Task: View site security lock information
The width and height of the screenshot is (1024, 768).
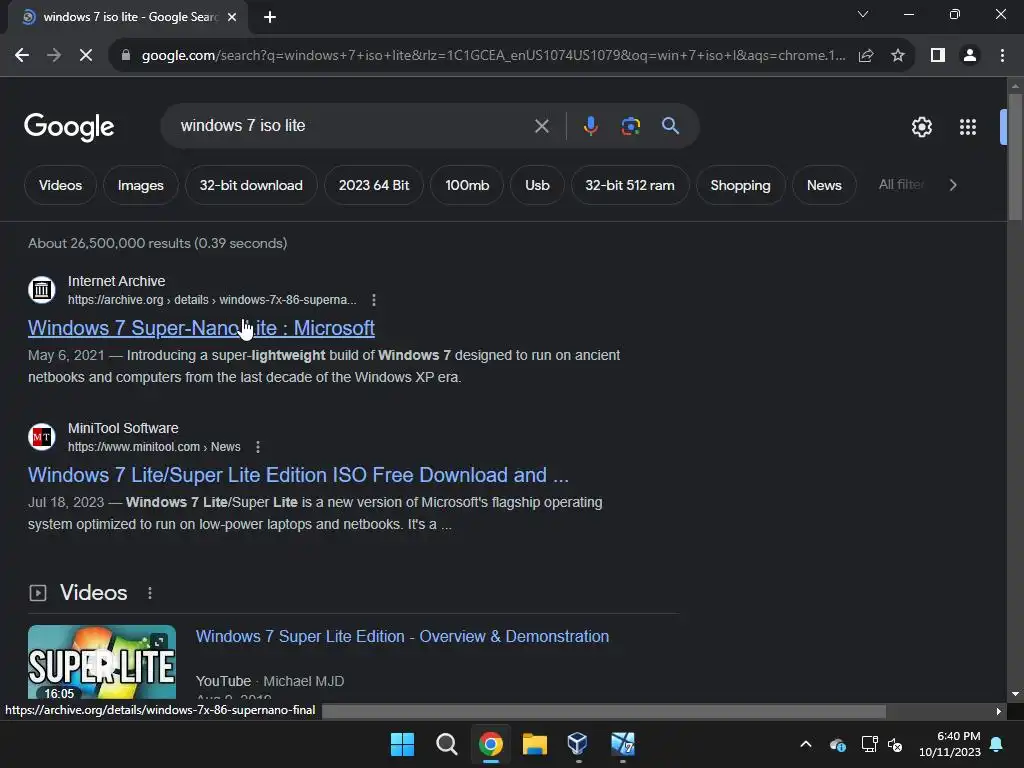Action: tap(125, 56)
